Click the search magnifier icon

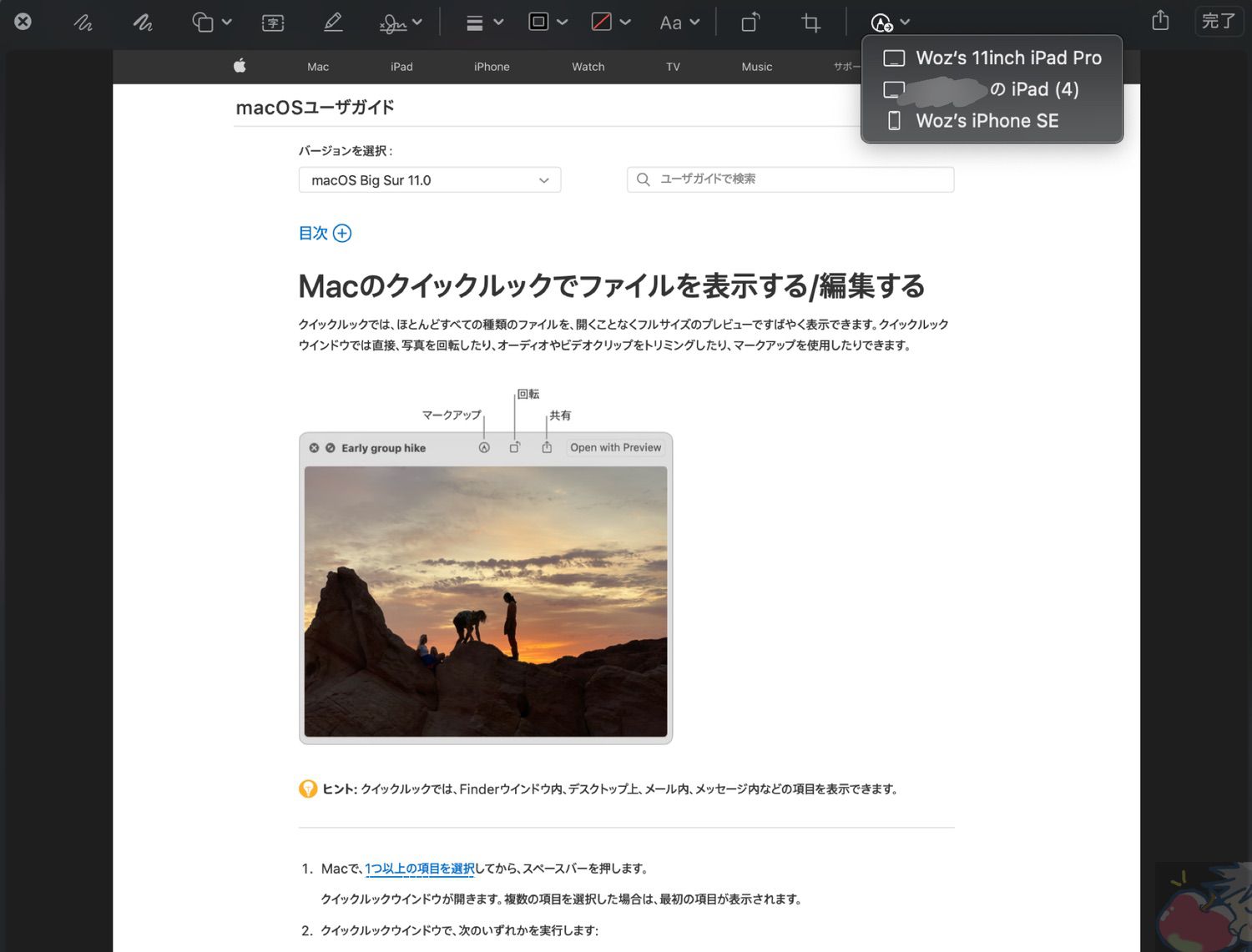(643, 179)
